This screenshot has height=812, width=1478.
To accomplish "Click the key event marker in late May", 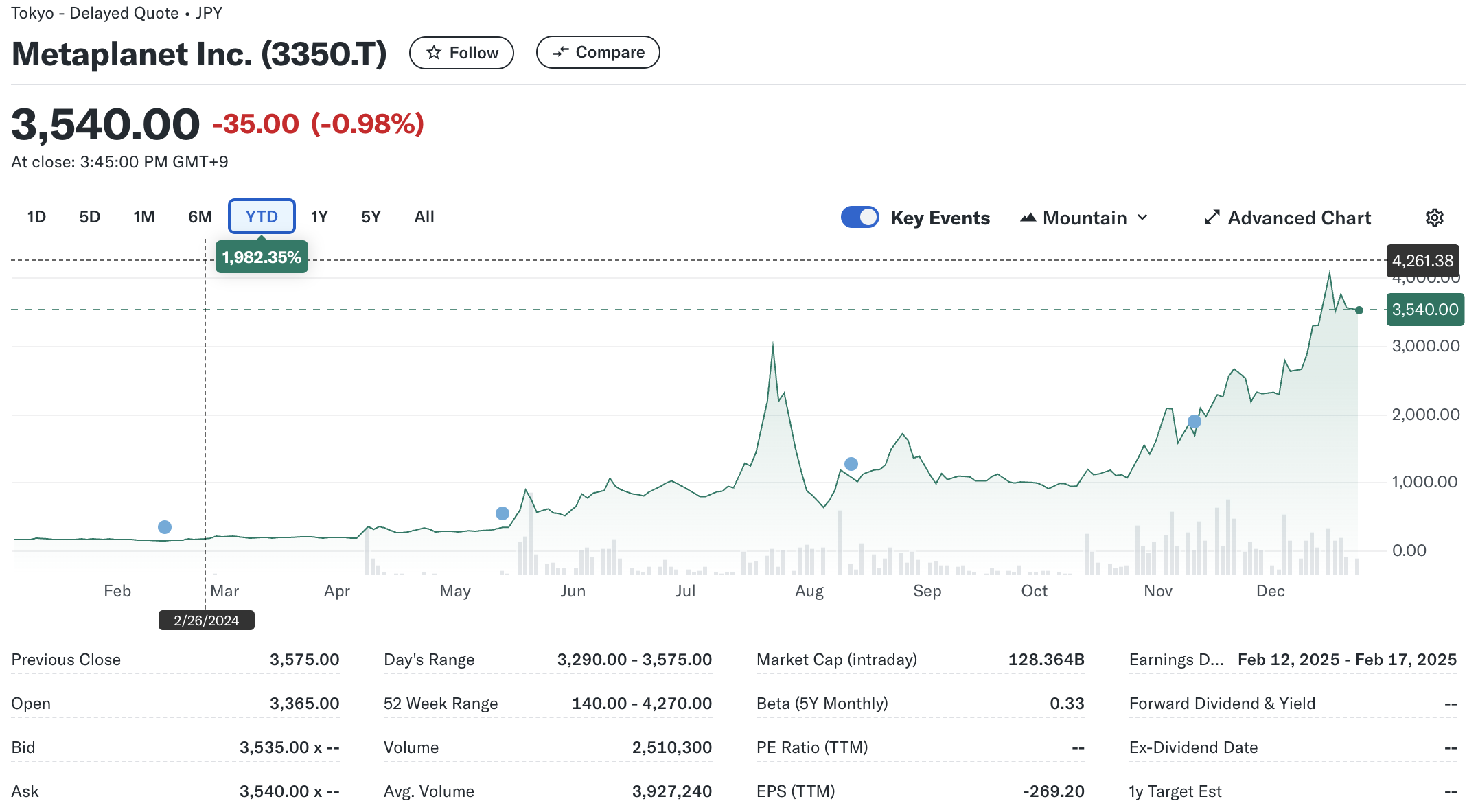I will point(503,513).
